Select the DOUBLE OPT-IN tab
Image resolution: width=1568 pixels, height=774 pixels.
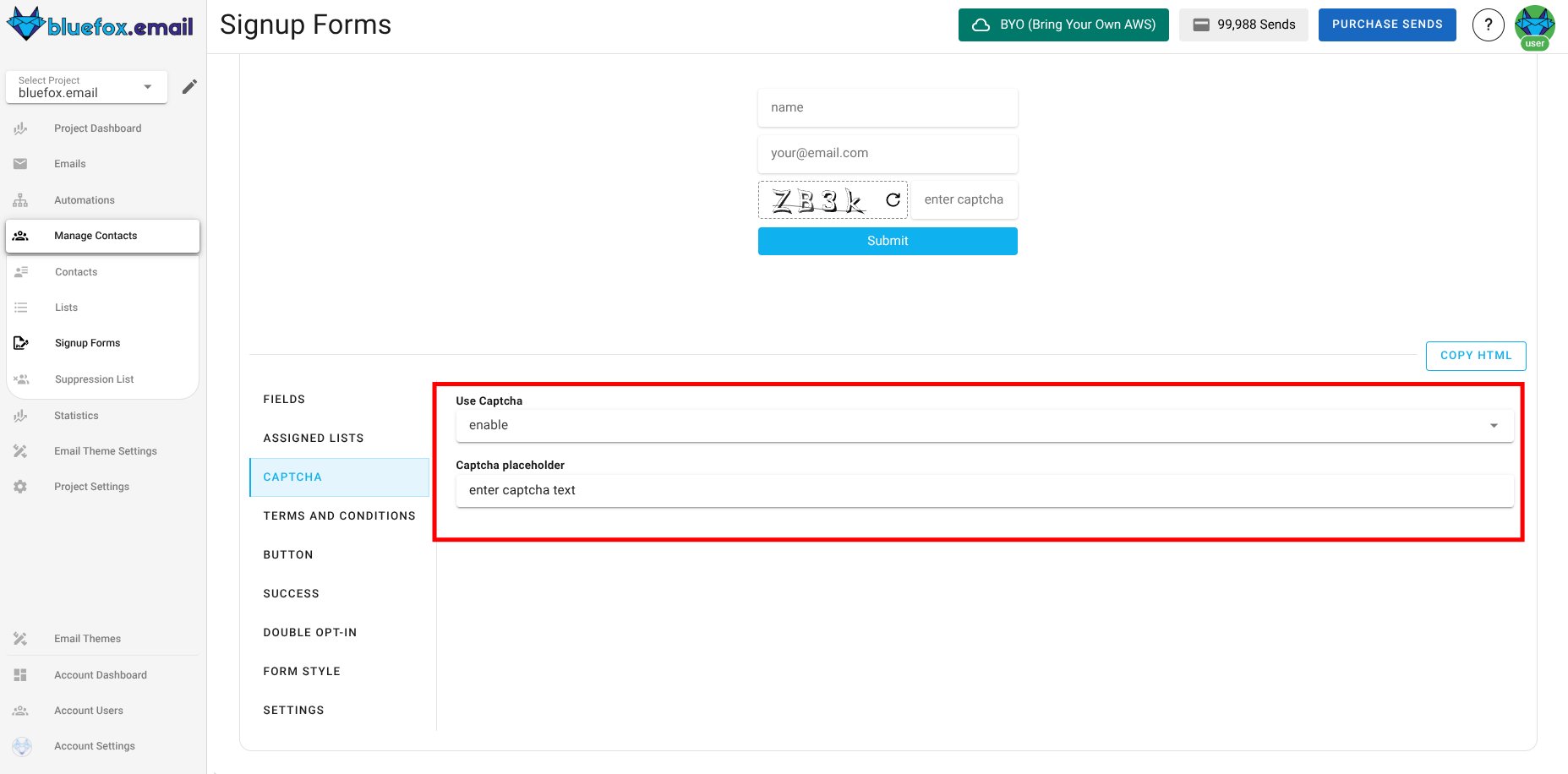[310, 632]
